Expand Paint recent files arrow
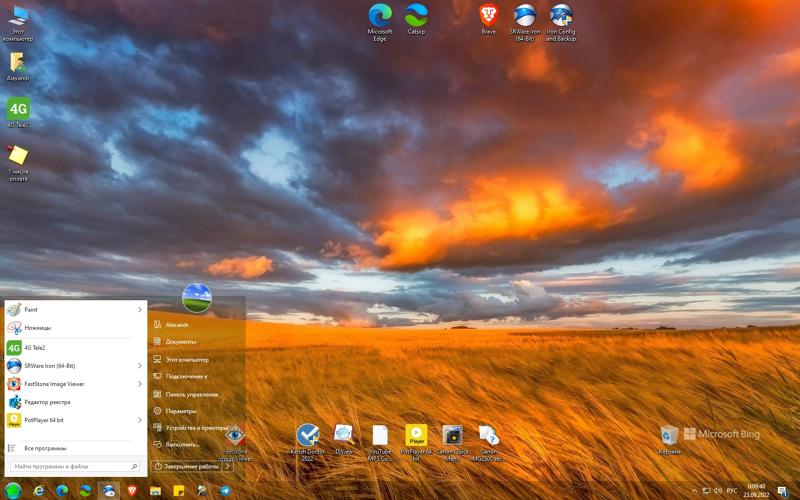 point(140,310)
